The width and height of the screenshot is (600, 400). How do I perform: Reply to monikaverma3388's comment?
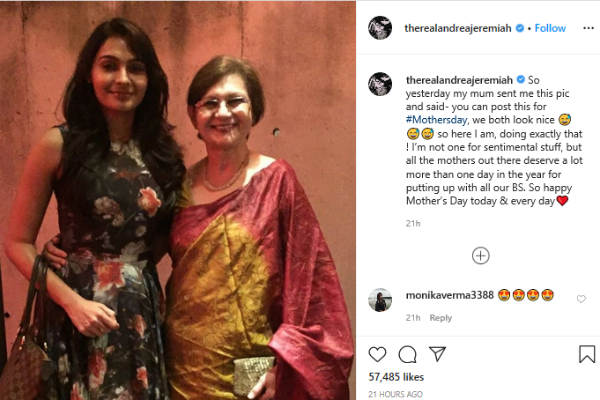point(440,317)
